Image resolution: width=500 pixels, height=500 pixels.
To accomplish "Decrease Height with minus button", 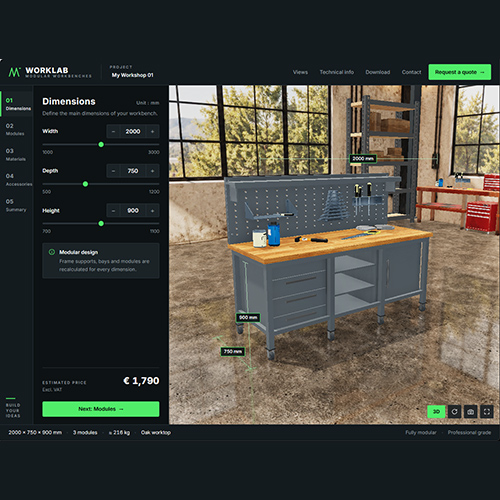I will point(113,210).
